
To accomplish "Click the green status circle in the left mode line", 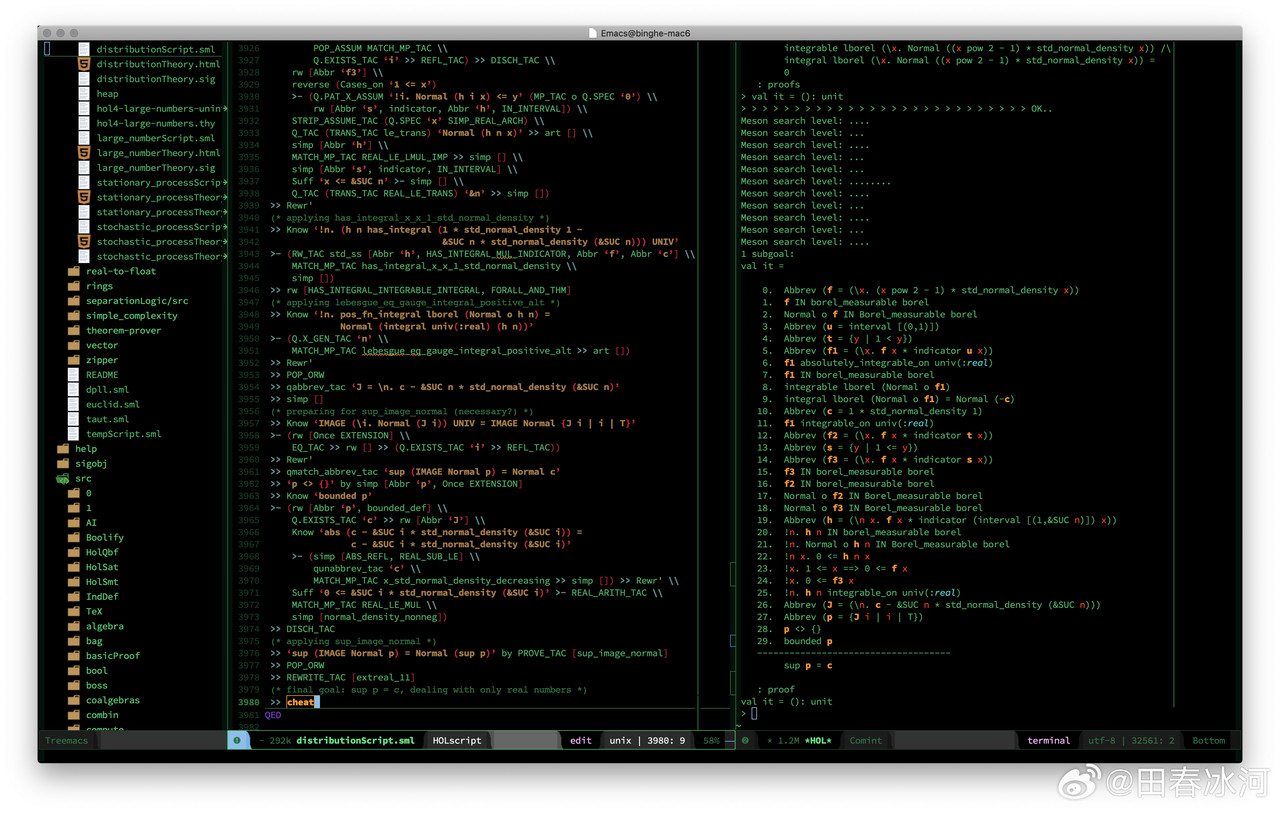I will (x=238, y=740).
